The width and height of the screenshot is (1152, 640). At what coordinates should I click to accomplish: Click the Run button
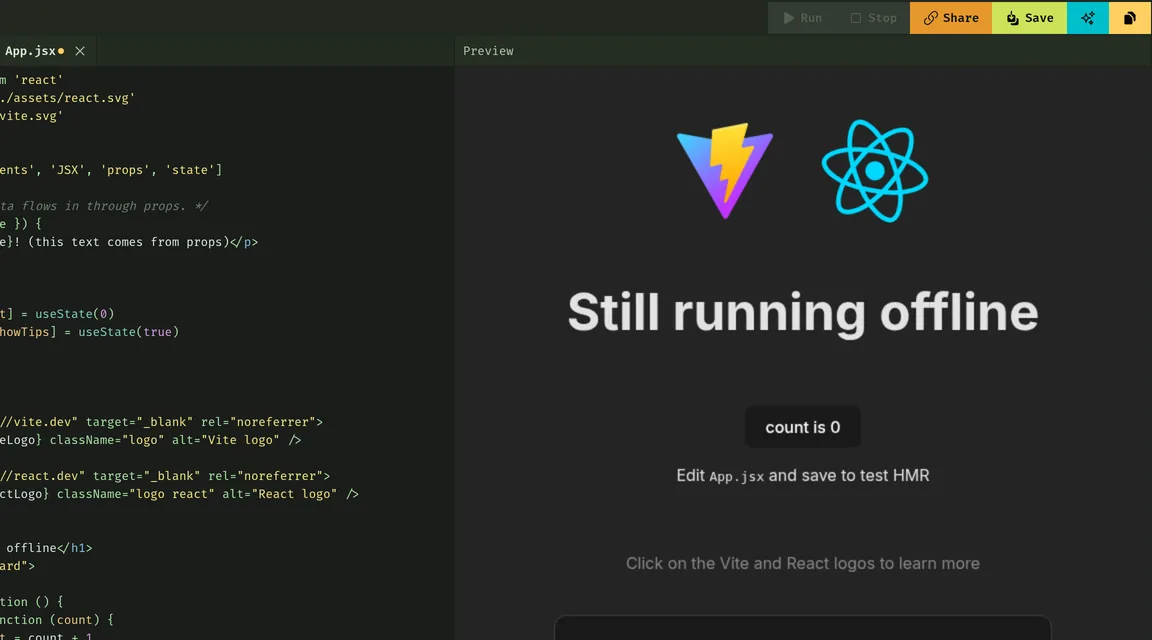coord(802,18)
